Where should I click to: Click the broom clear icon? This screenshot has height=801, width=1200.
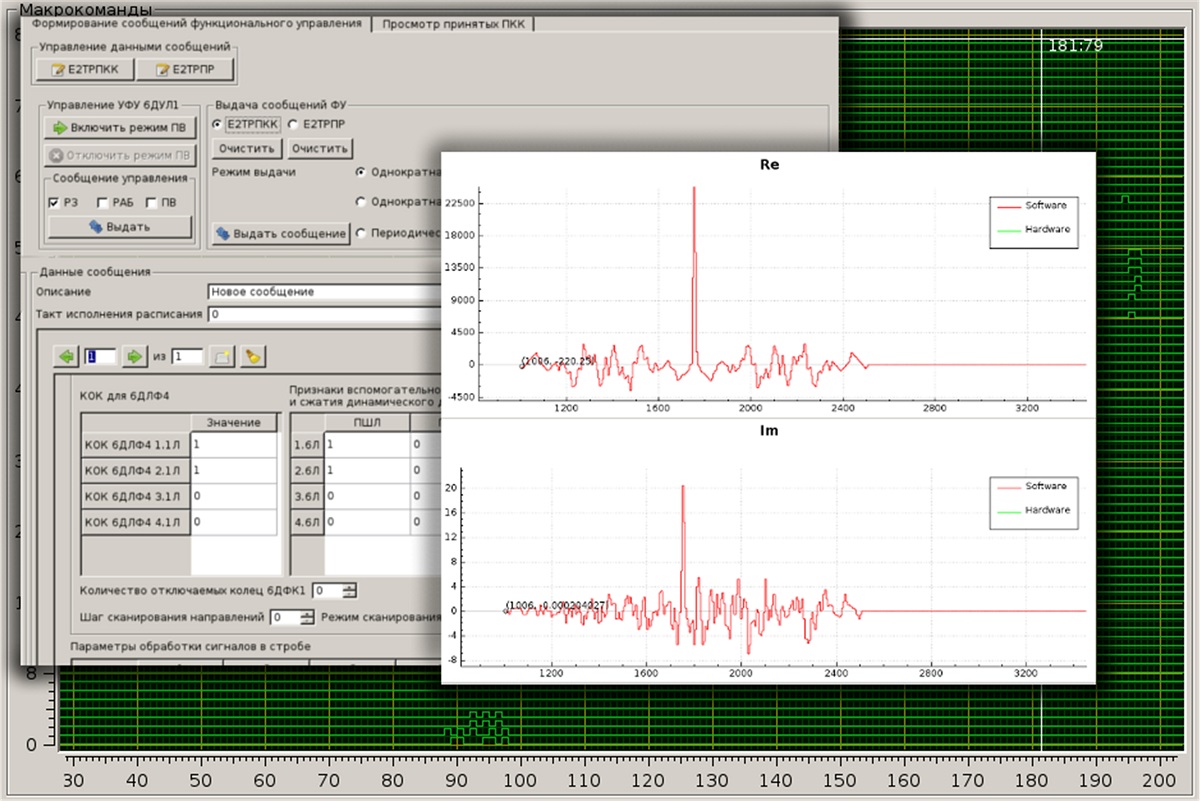[x=254, y=356]
